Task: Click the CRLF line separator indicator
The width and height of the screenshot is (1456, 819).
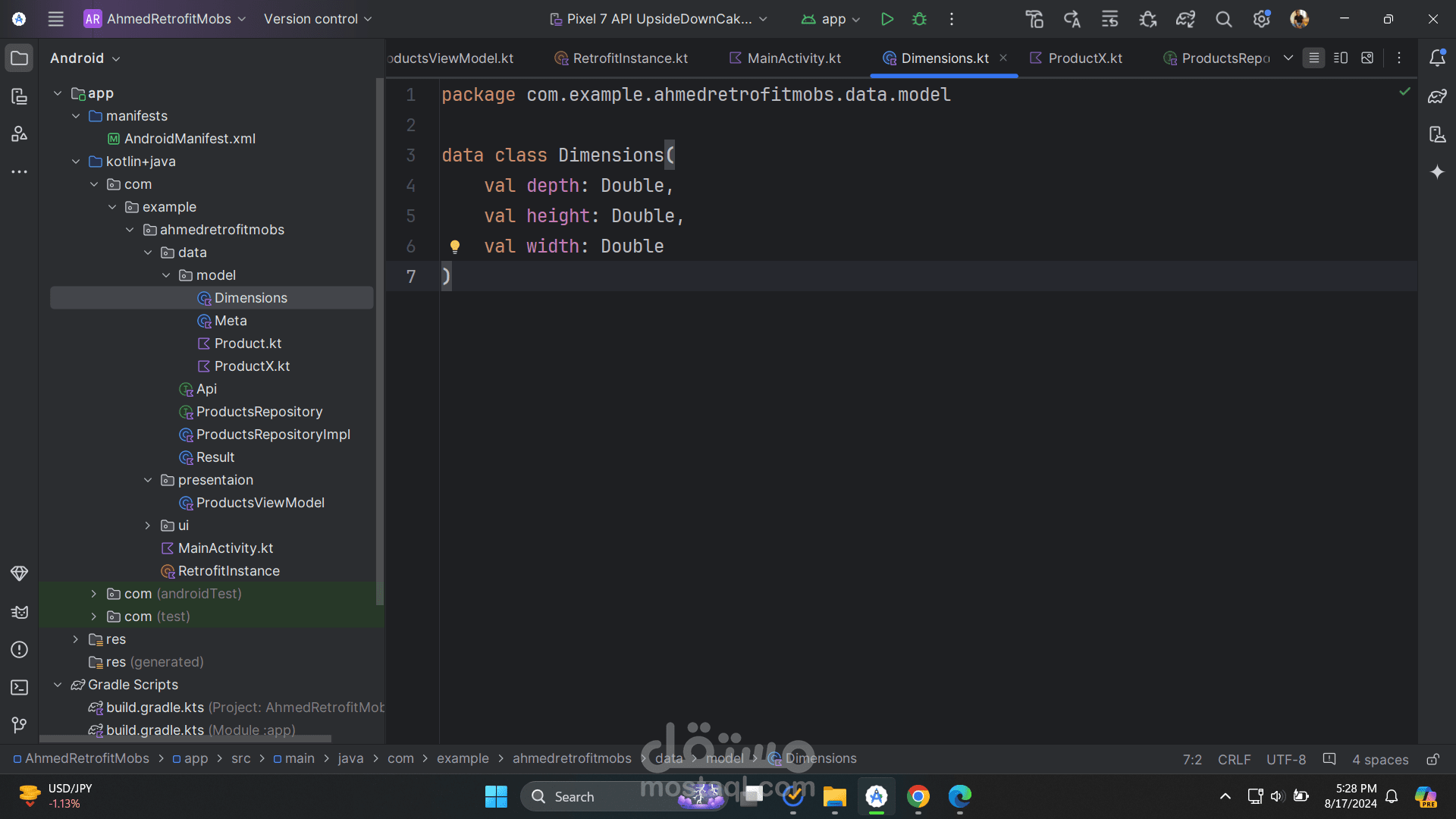Action: point(1234,759)
